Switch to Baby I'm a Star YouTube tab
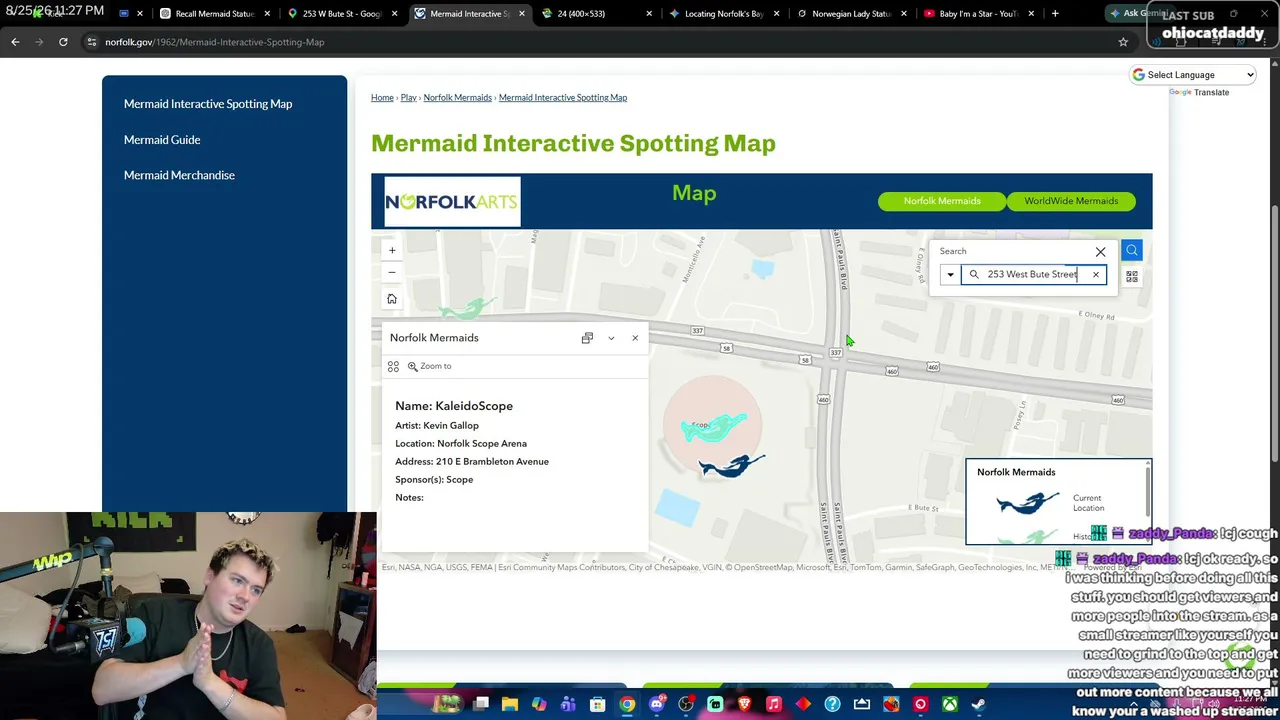The width and height of the screenshot is (1280, 720). click(x=979, y=14)
